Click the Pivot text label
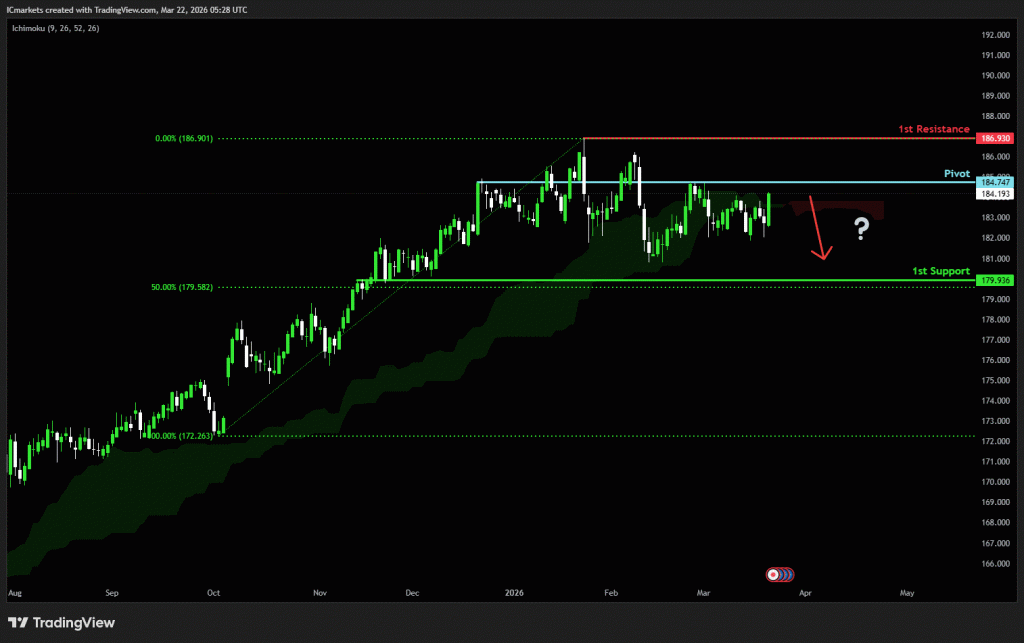 point(957,173)
